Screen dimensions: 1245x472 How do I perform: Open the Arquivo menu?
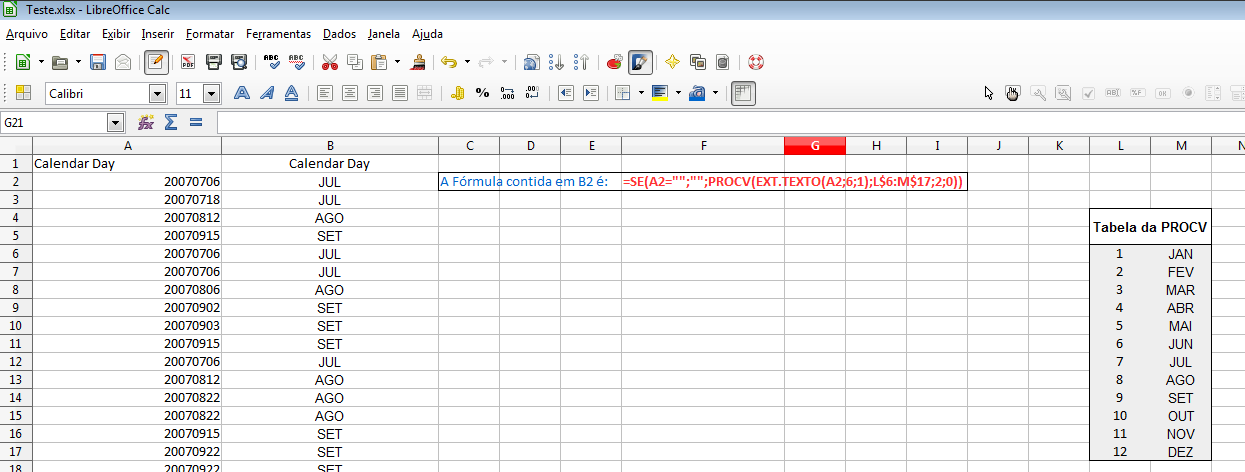(27, 33)
